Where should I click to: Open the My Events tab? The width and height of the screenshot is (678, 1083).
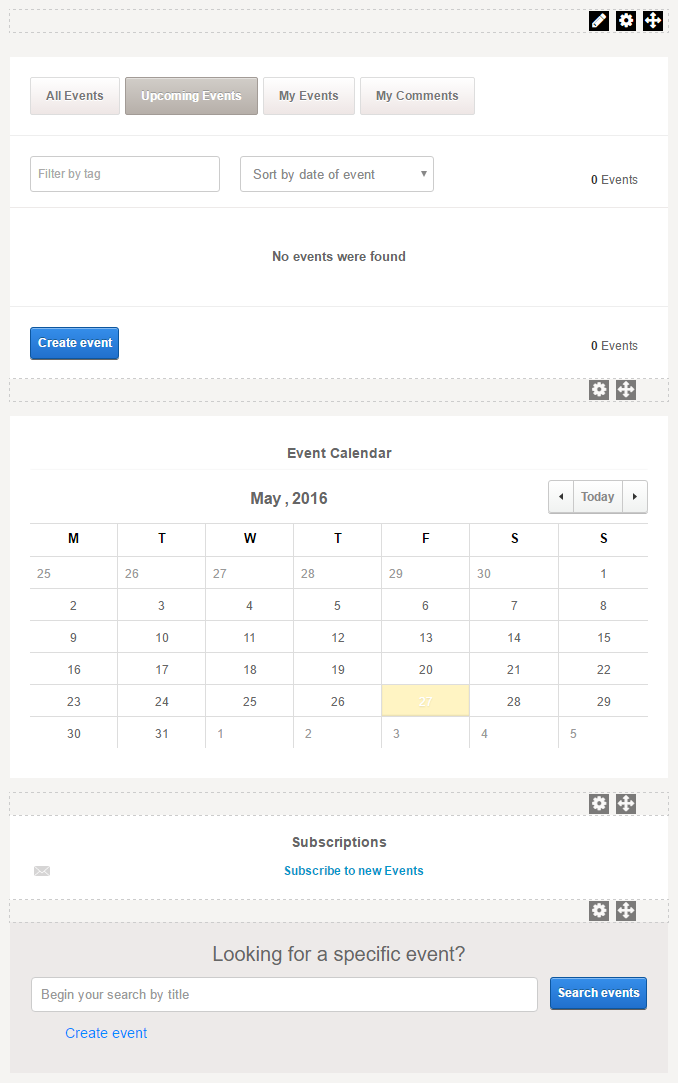click(x=309, y=96)
